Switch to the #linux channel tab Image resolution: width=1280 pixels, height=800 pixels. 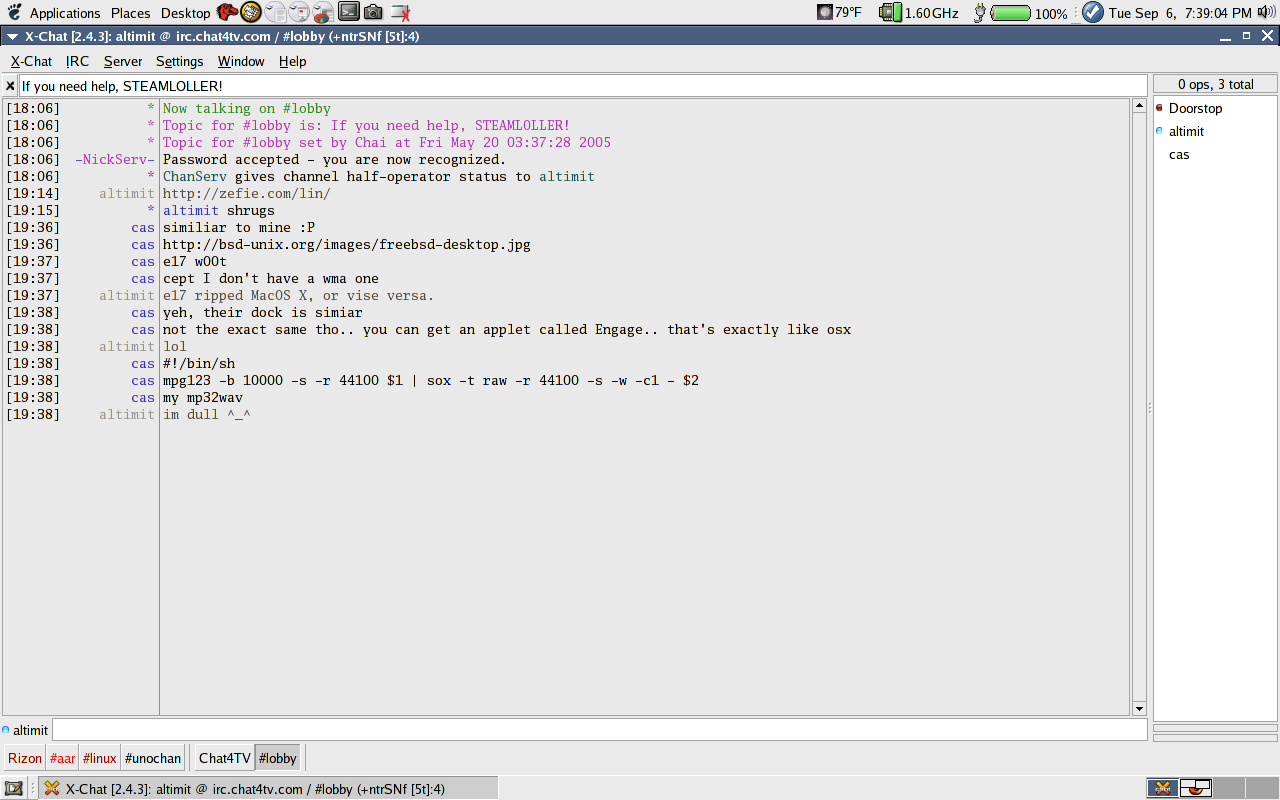[100, 758]
